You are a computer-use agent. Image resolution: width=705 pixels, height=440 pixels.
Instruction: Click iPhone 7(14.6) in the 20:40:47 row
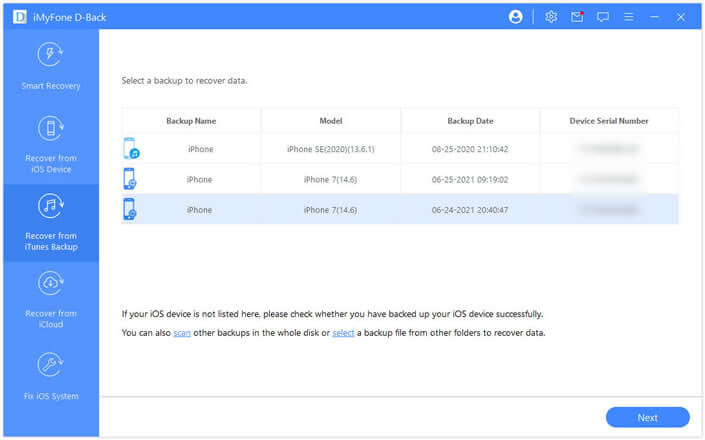(x=330, y=210)
